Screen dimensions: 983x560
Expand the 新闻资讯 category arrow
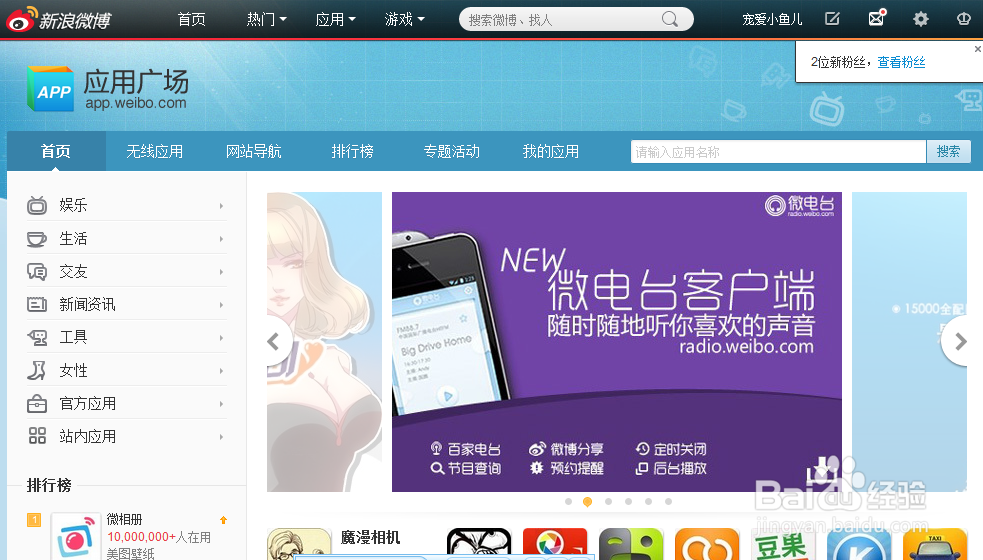coord(221,305)
